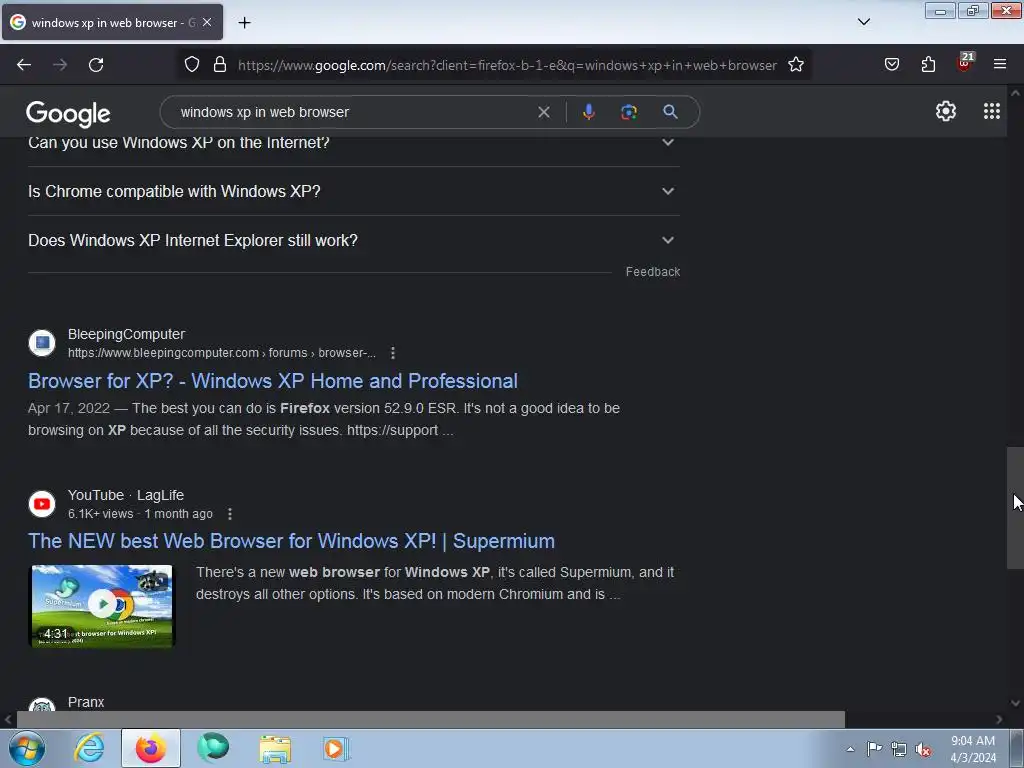Click the 'Pranx' result source name
1024x768 pixels.
(86, 702)
